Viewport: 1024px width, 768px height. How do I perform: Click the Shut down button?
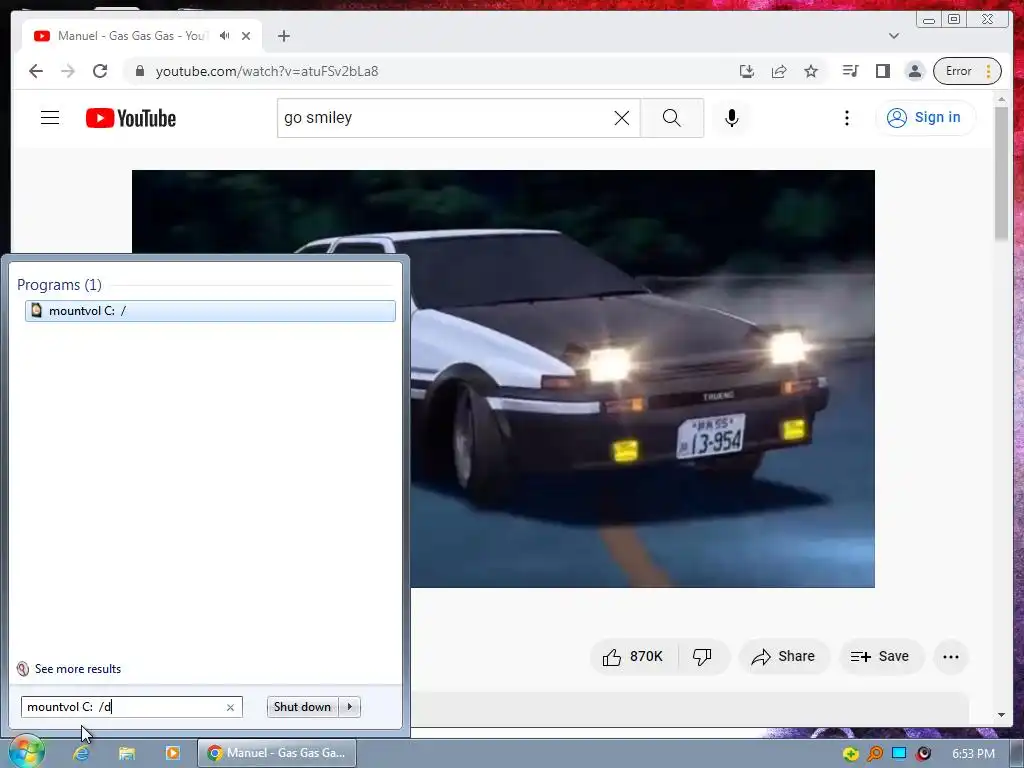click(302, 707)
